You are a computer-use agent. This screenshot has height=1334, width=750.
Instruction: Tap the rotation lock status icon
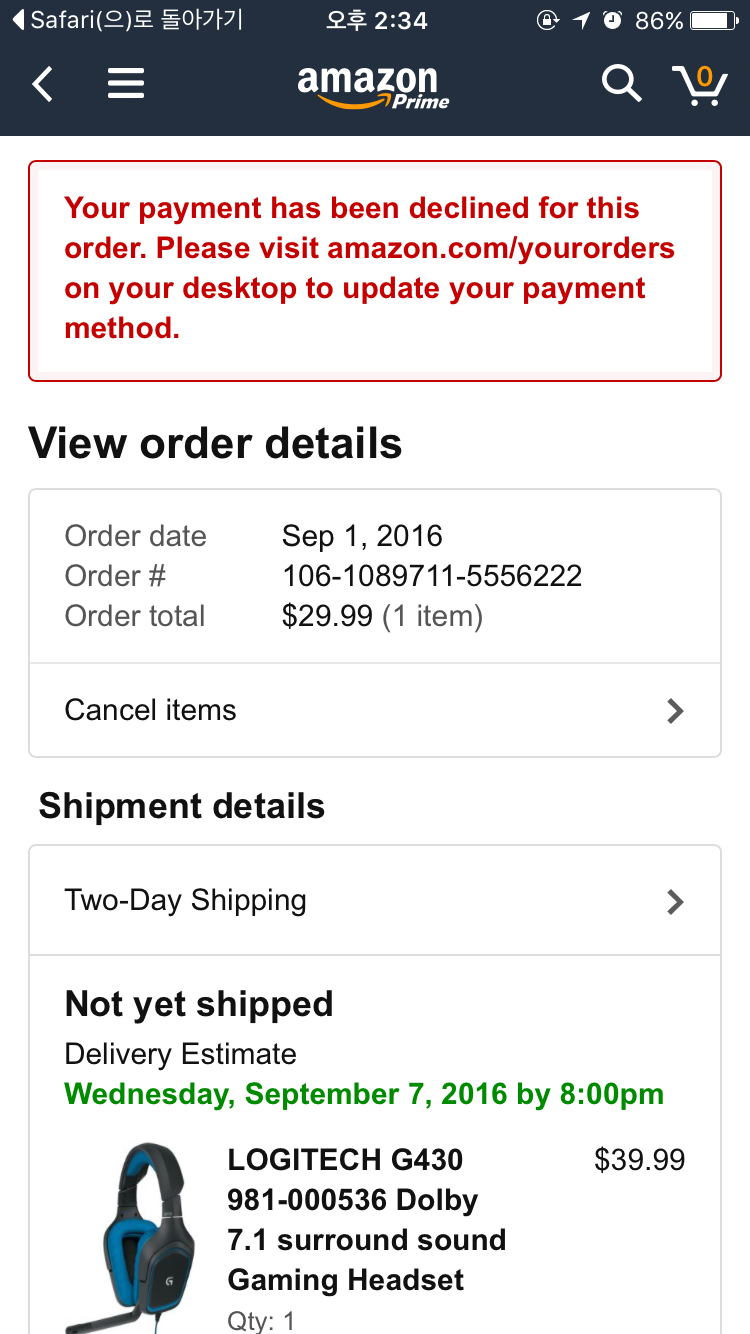coord(547,20)
